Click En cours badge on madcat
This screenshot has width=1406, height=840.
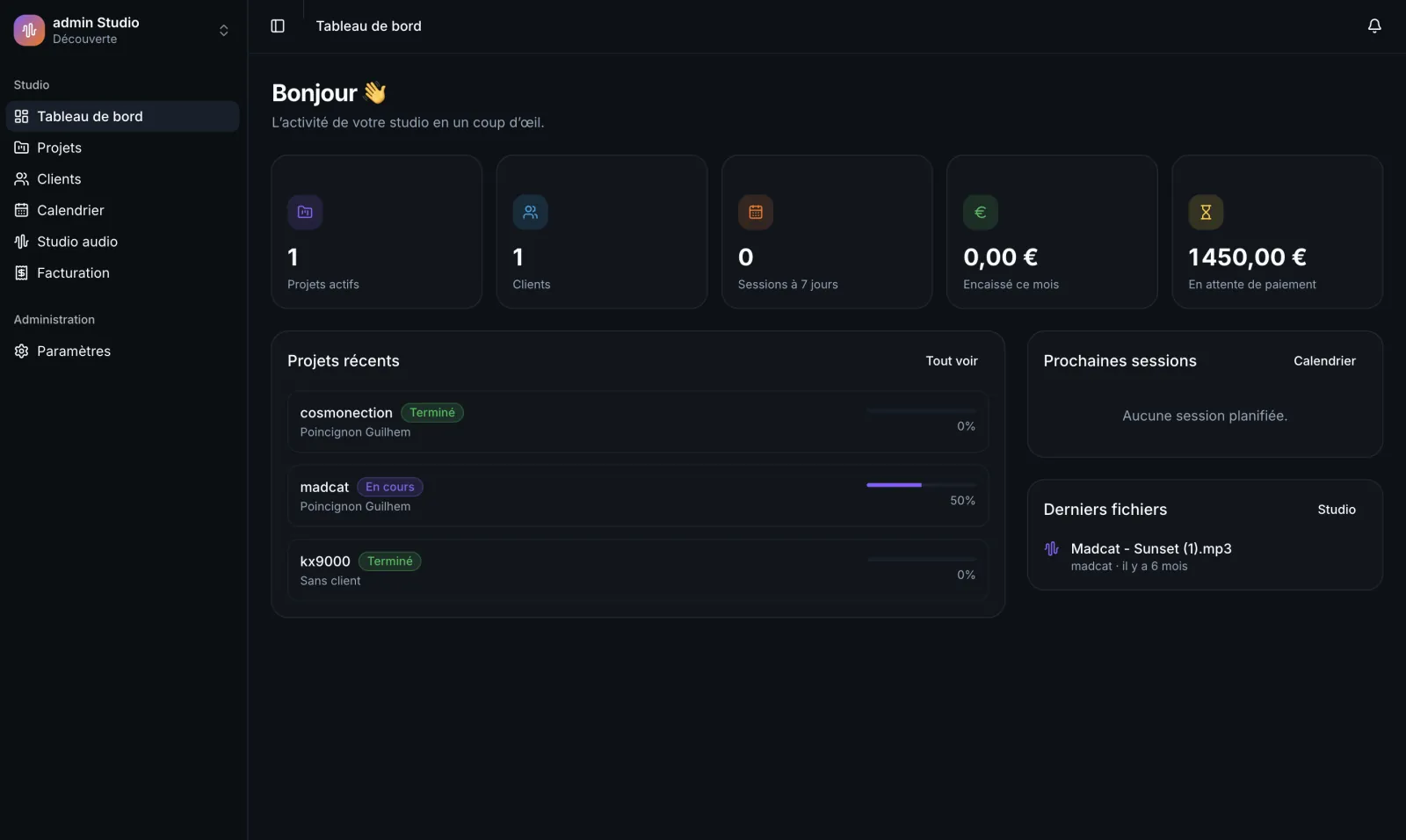[x=390, y=487]
